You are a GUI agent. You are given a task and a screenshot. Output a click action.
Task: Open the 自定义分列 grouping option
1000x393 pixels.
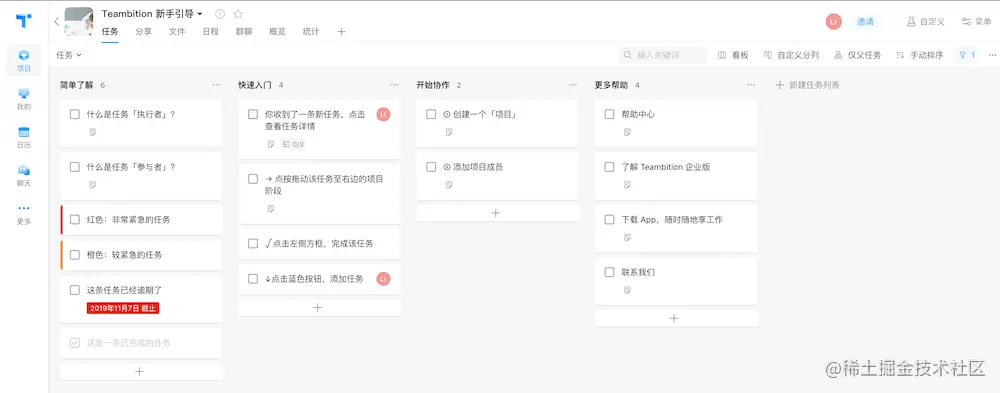click(x=791, y=55)
